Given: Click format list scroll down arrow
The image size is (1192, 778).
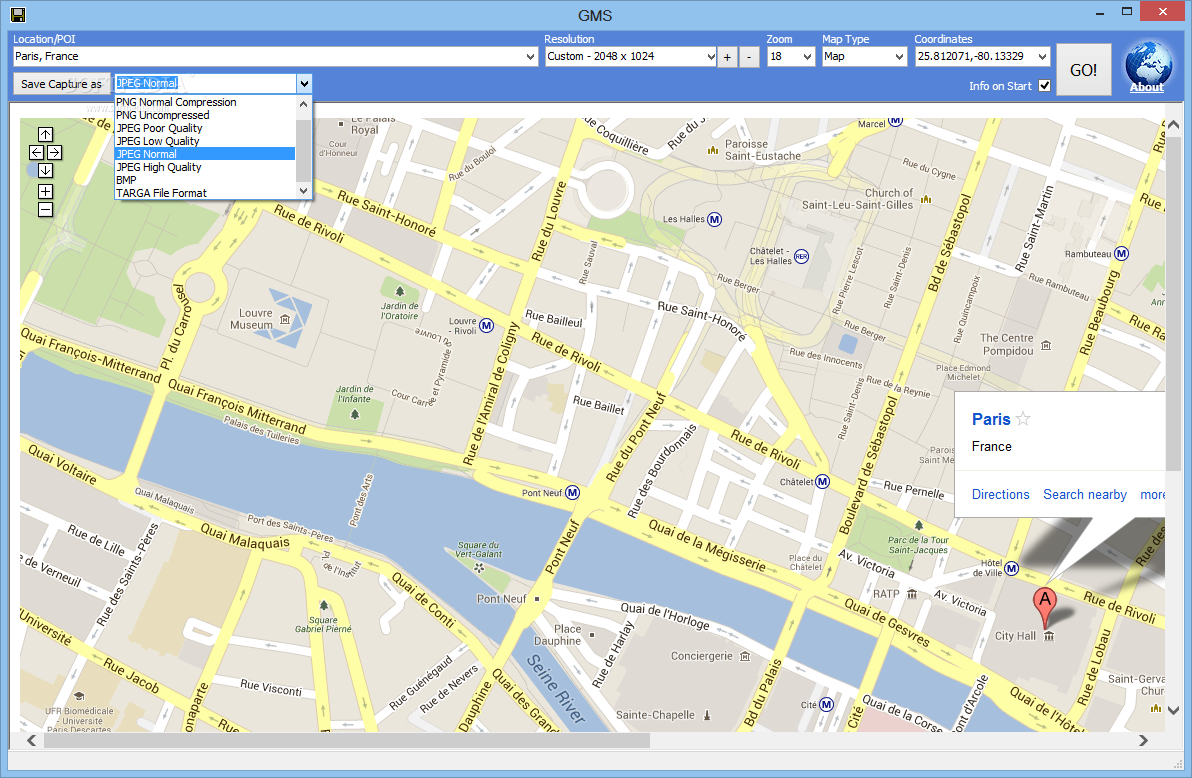Looking at the screenshot, I should 303,191.
